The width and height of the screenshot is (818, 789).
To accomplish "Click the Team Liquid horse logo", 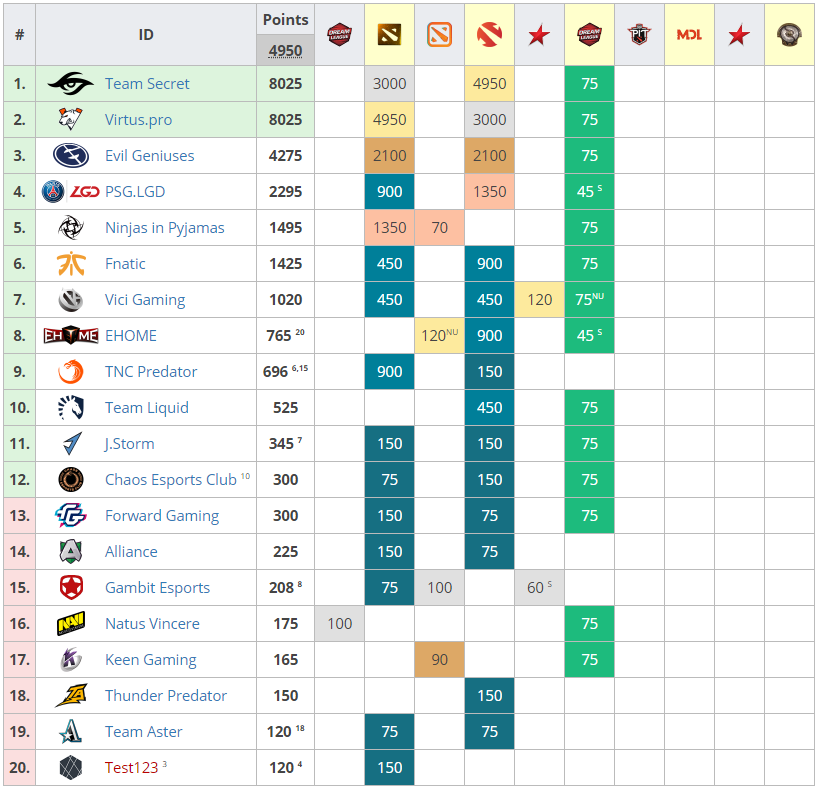I will [70, 408].
